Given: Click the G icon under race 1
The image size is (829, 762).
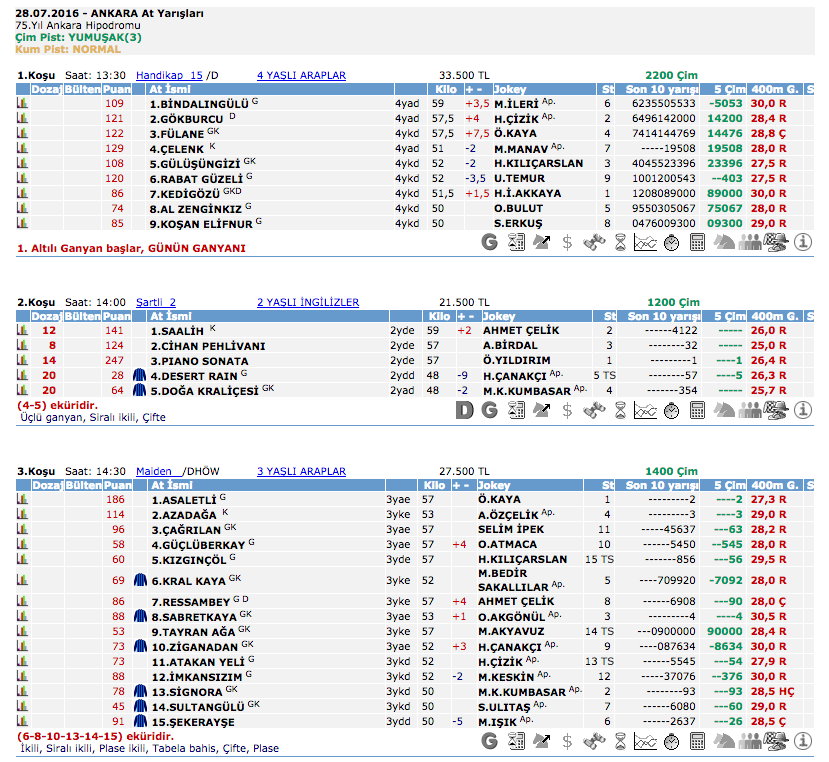Looking at the screenshot, I should (490, 241).
